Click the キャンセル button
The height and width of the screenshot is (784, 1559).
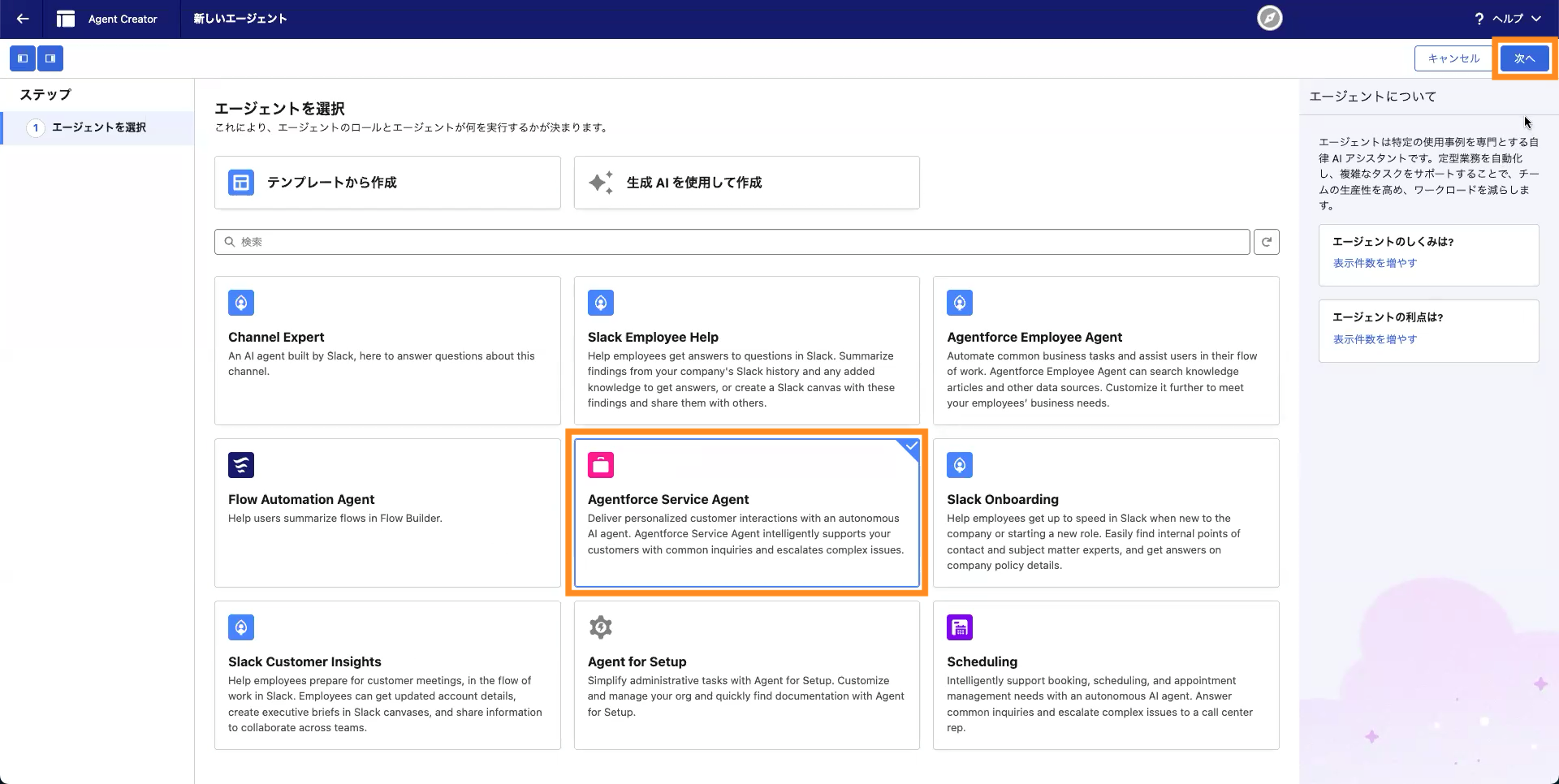point(1453,58)
